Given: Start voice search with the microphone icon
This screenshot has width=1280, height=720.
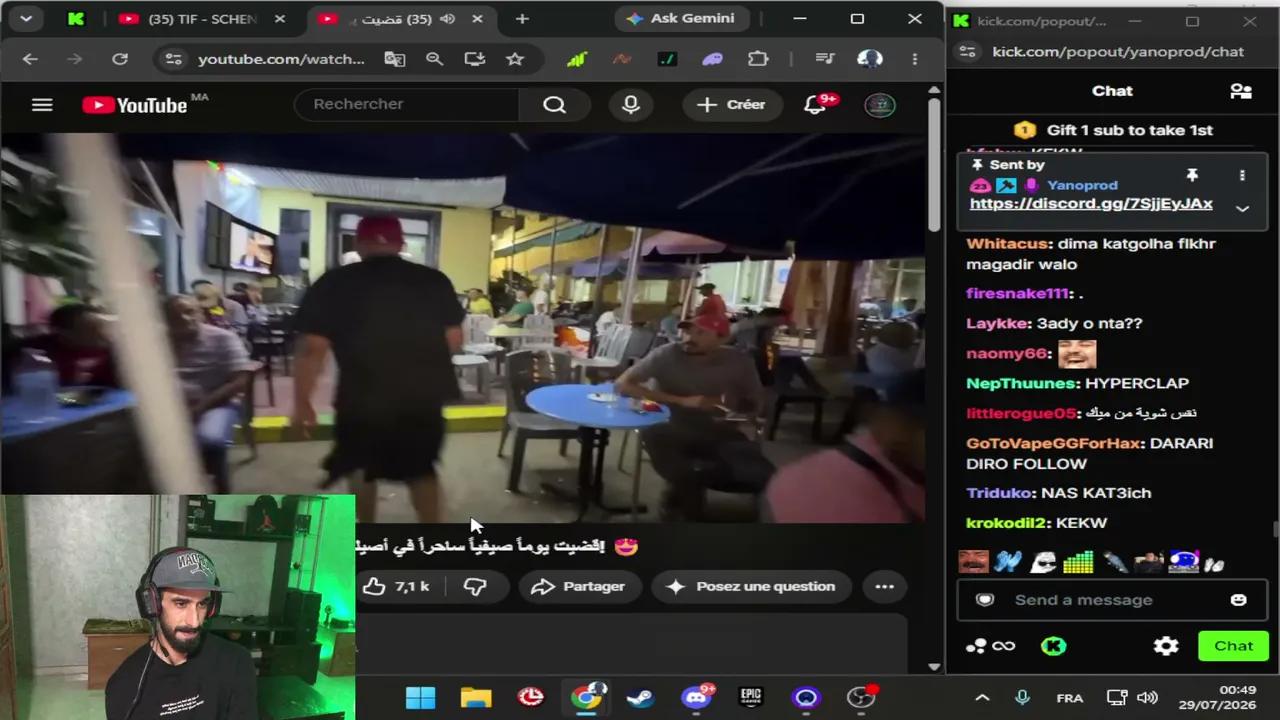Looking at the screenshot, I should pos(631,105).
